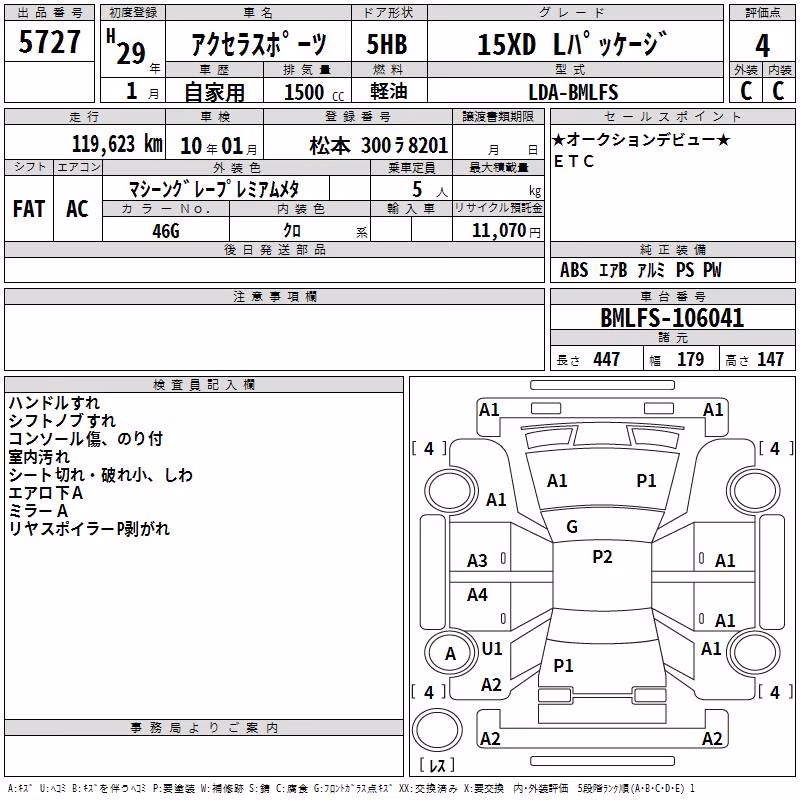
Task: Select lot number 5727
Action: (49, 42)
